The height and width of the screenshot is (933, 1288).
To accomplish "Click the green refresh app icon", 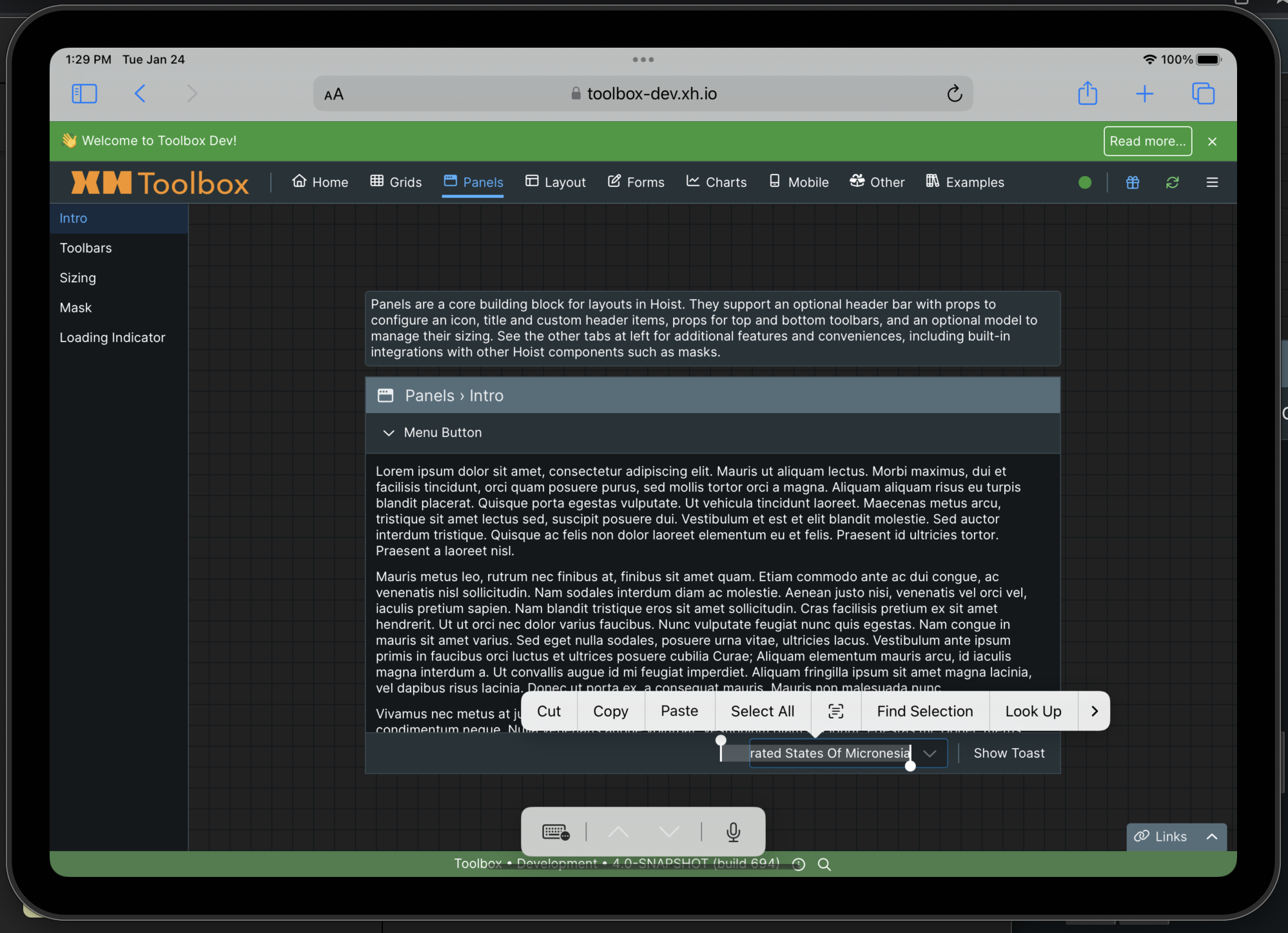I will click(x=1172, y=182).
